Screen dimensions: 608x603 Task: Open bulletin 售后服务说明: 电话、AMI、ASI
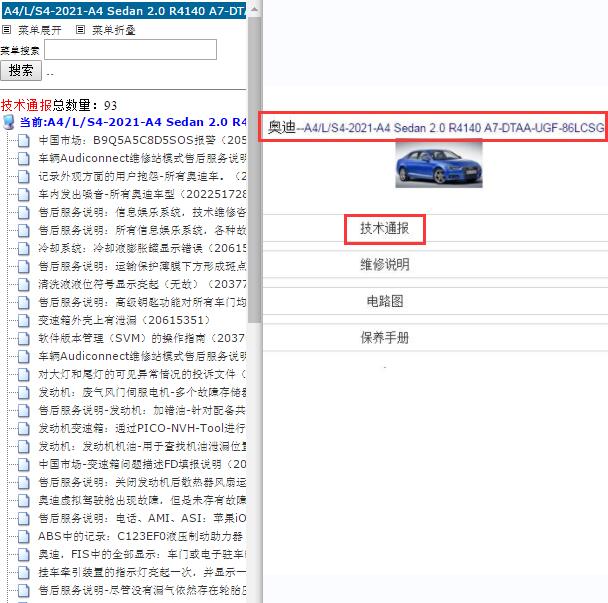click(142, 518)
